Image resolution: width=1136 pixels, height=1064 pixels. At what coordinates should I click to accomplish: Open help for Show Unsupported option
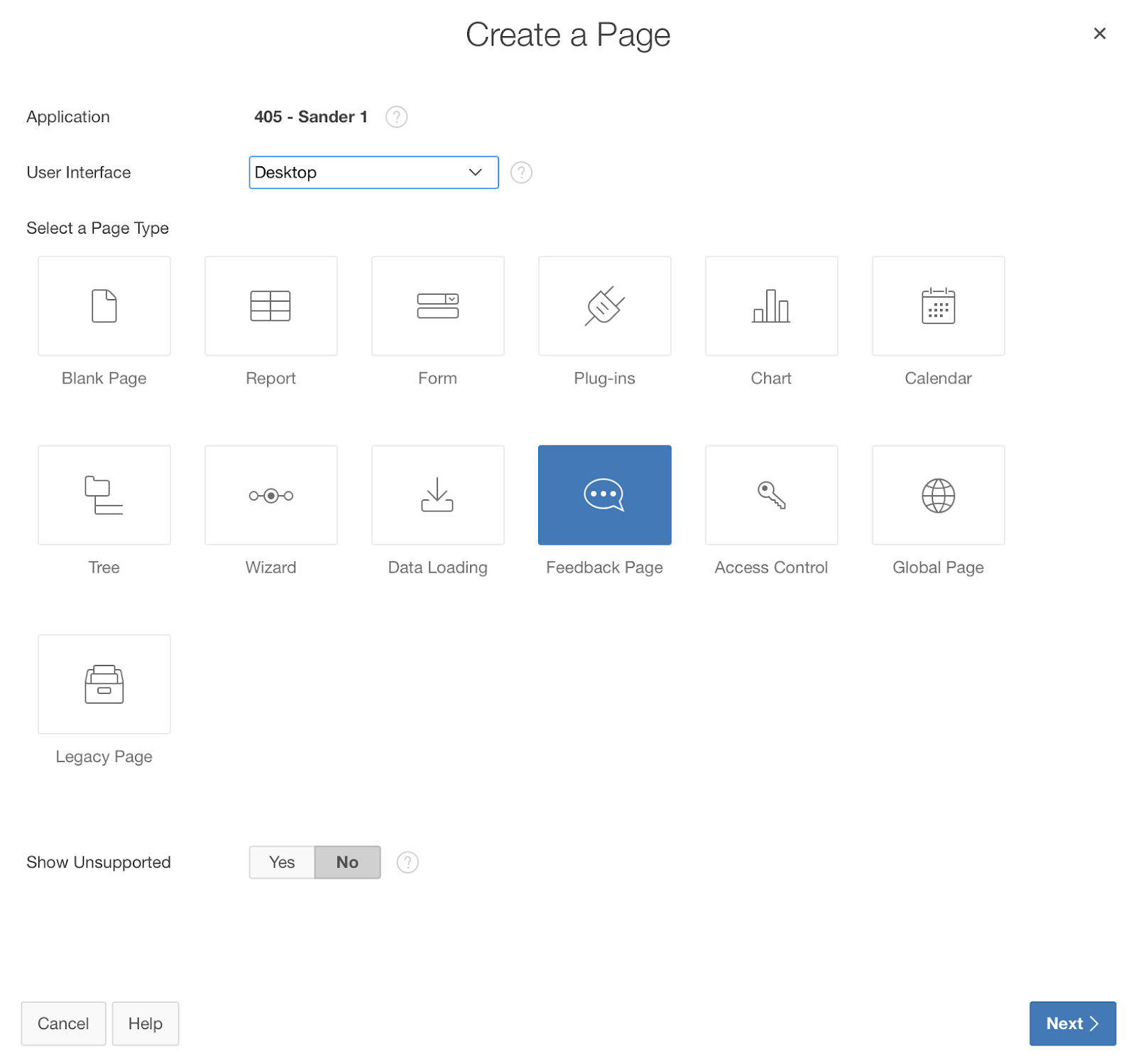tap(408, 862)
